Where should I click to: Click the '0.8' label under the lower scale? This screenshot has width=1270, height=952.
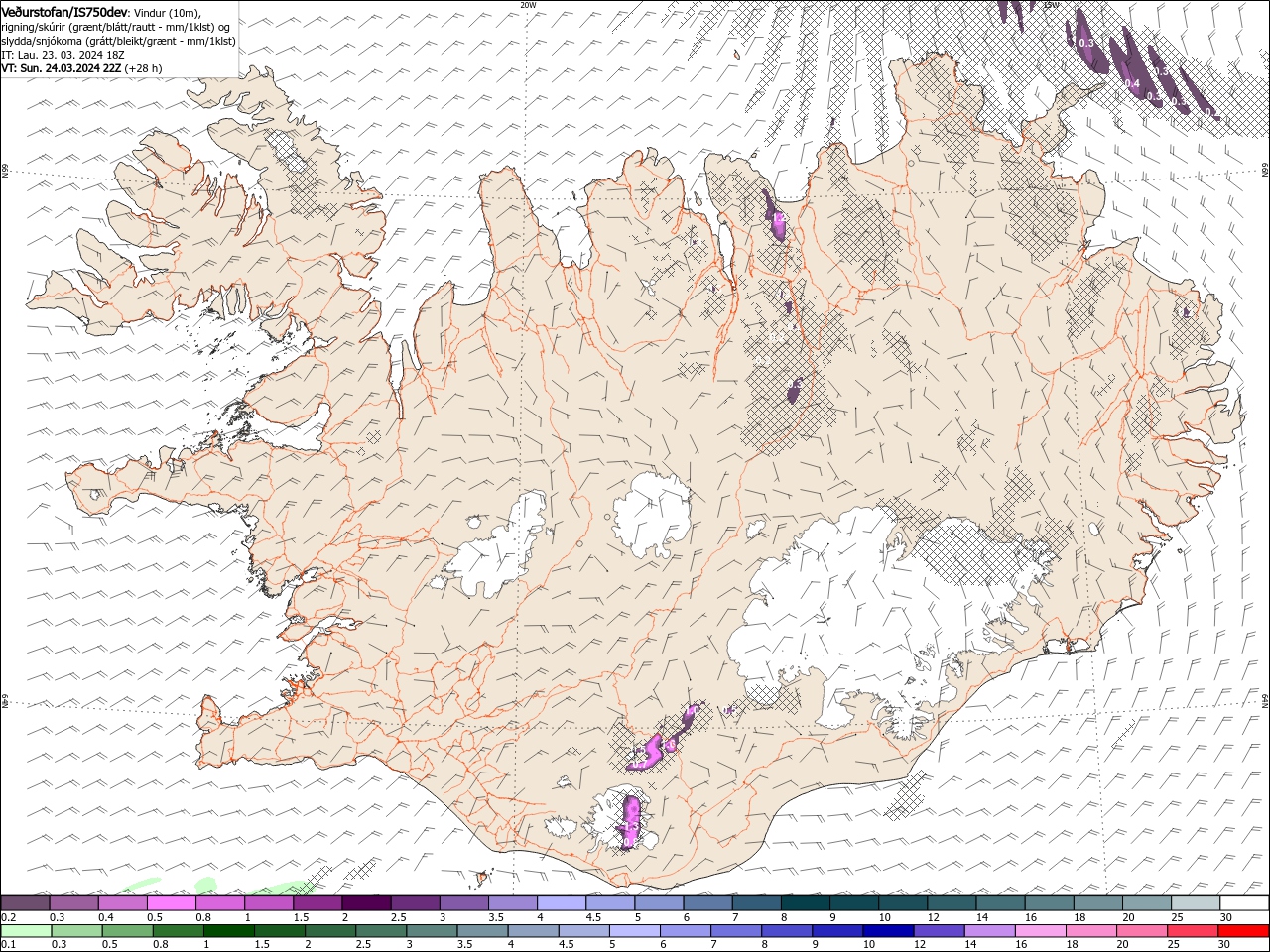(161, 944)
